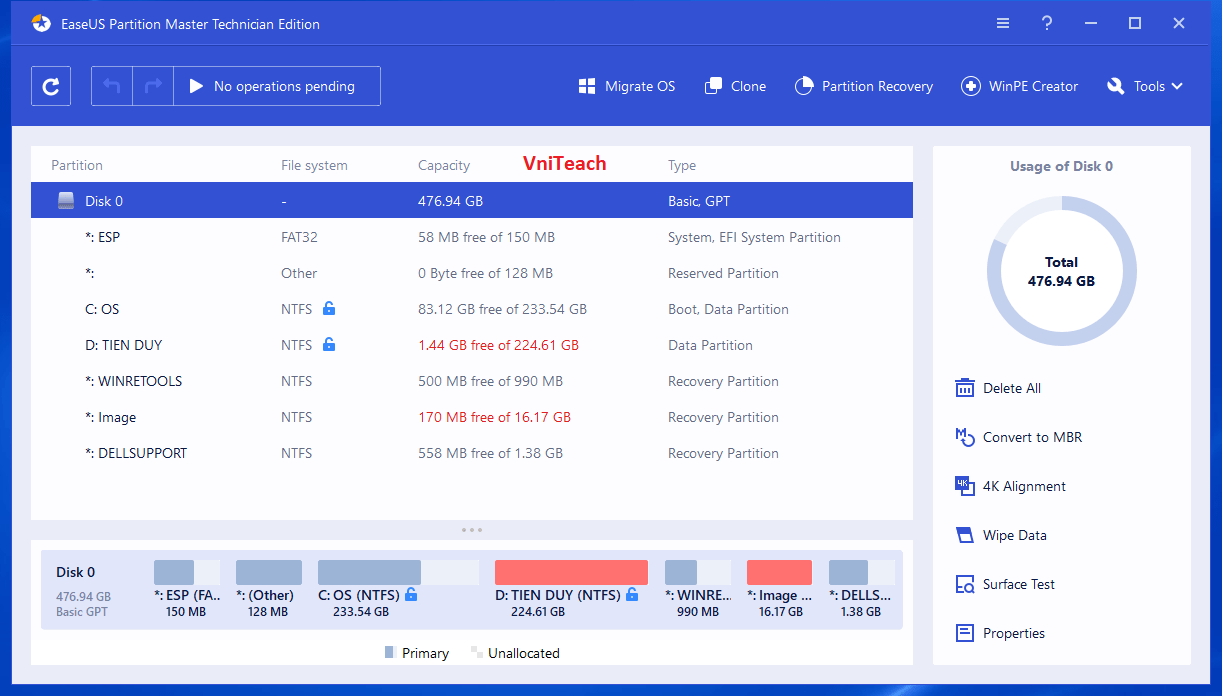Click the disk usage donut chart
Screen dimensions: 1222x696
click(1061, 271)
